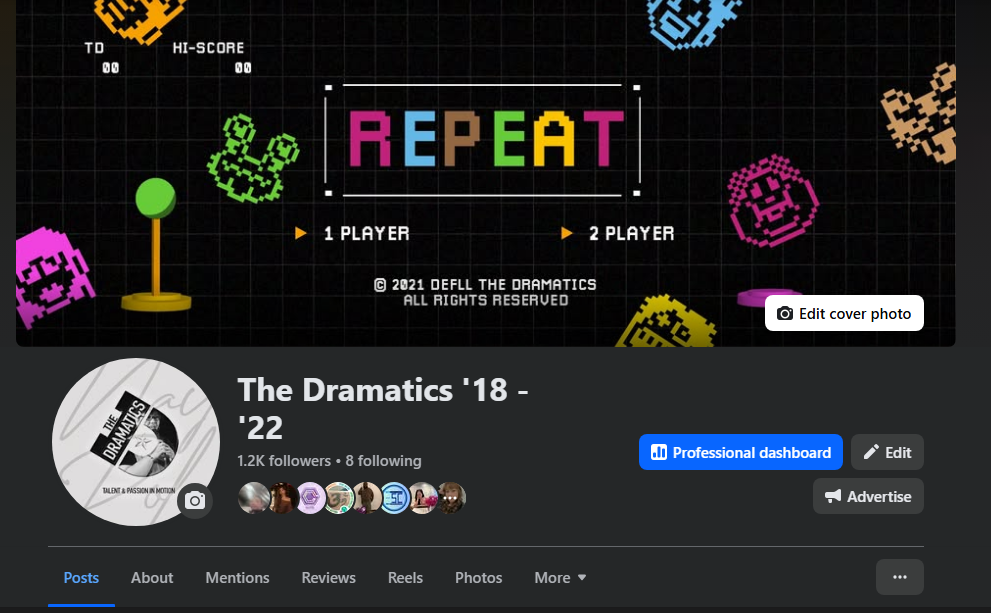Image resolution: width=991 pixels, height=613 pixels.
Task: Switch to the About tab
Action: (152, 578)
